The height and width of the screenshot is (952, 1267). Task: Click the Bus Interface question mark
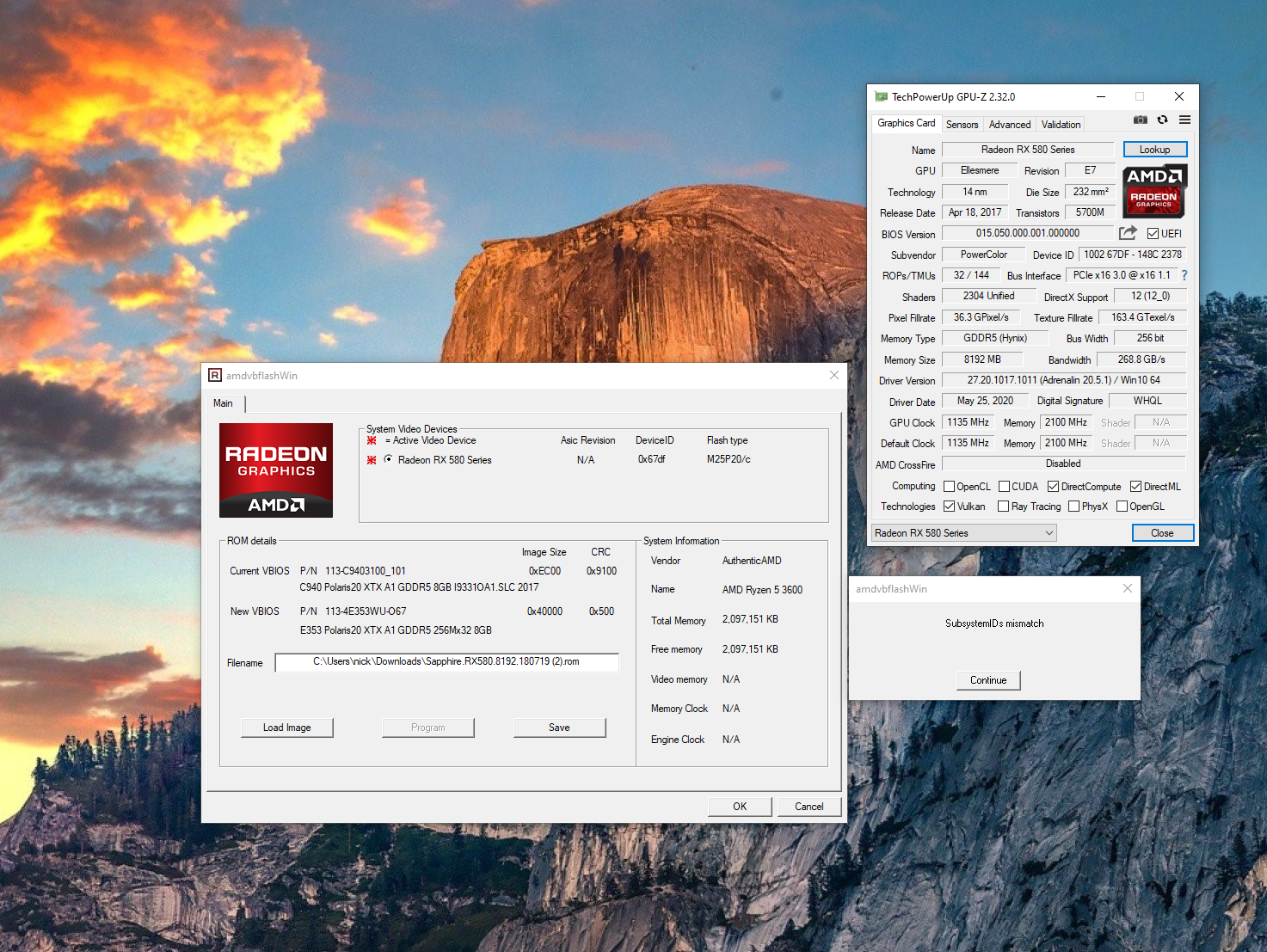1184,275
